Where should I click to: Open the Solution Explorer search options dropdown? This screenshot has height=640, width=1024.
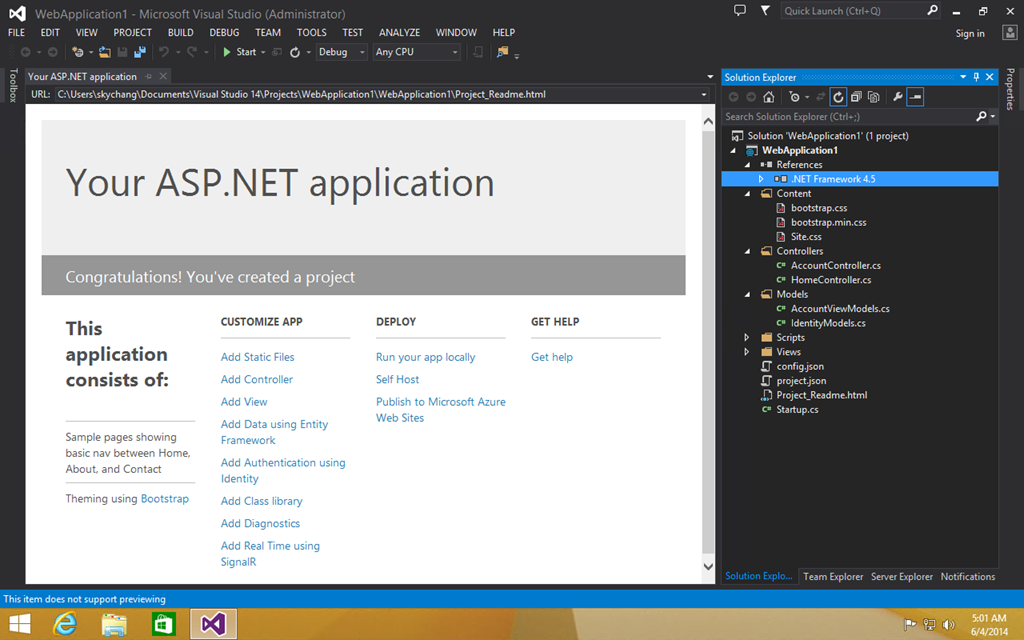coord(993,116)
